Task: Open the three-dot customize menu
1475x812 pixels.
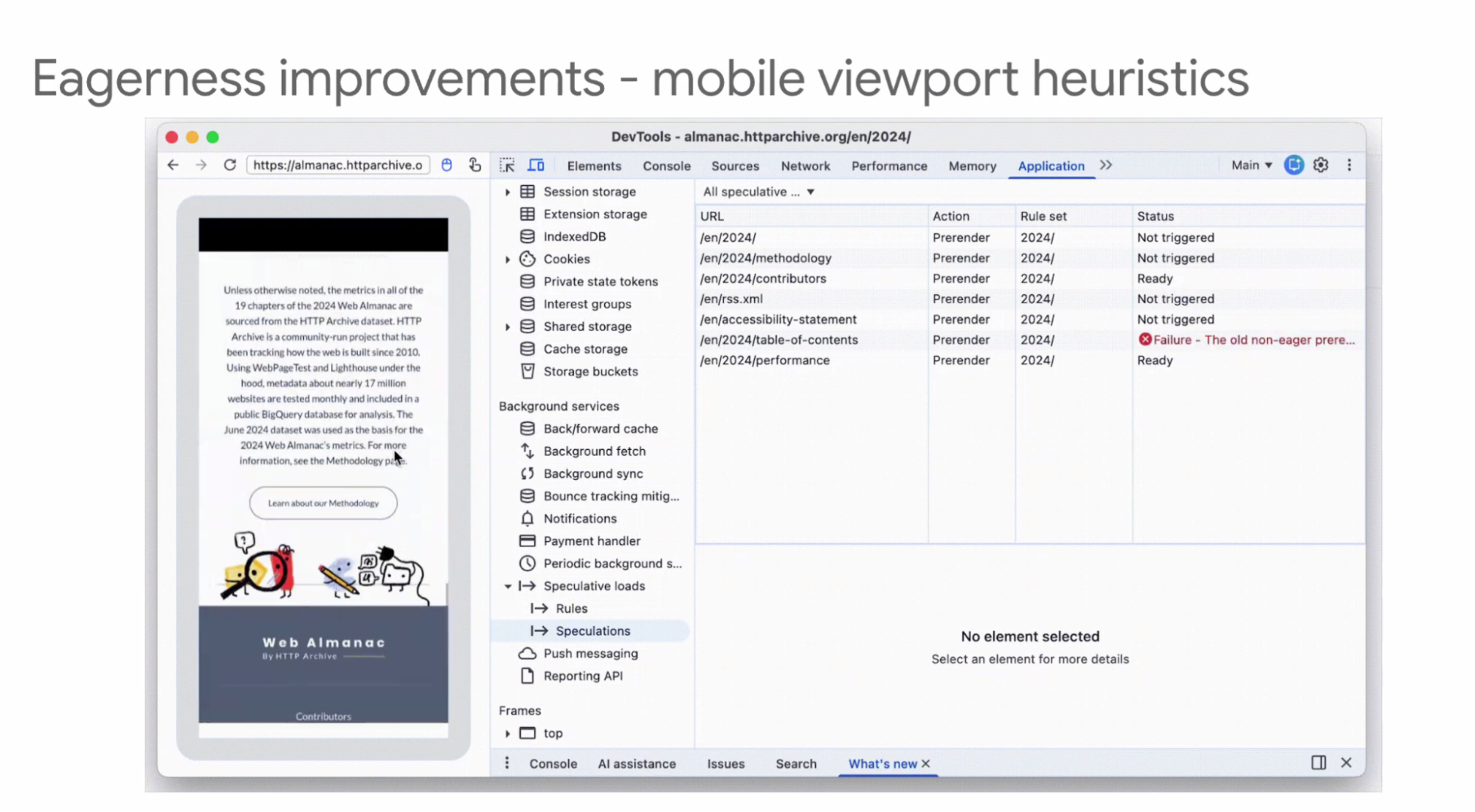Action: click(1350, 165)
